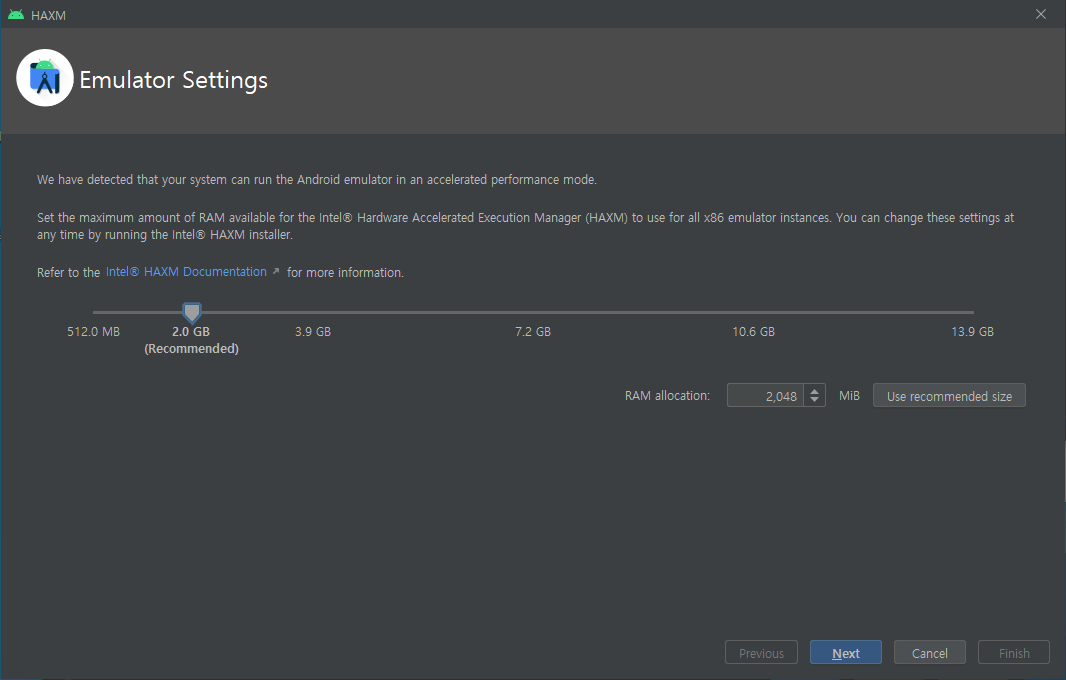1066x680 pixels.
Task: Click the 512.0 MB slider label
Action: pyautogui.click(x=93, y=332)
